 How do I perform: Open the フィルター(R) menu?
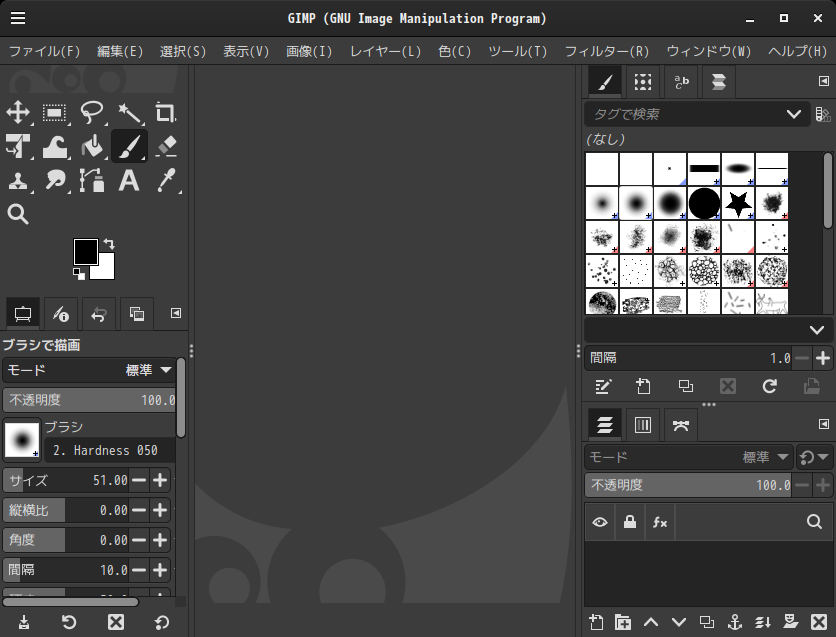[x=606, y=51]
